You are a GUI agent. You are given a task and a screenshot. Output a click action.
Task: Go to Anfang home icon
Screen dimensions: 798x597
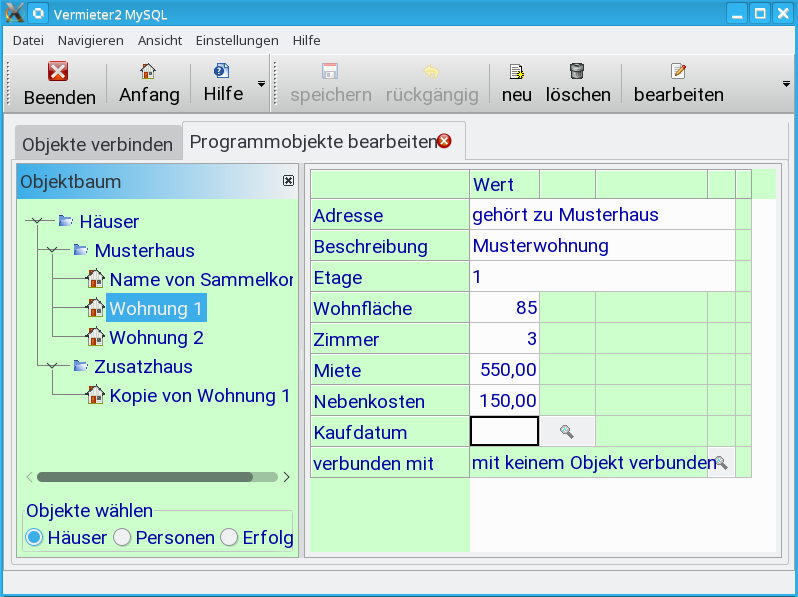tap(148, 71)
